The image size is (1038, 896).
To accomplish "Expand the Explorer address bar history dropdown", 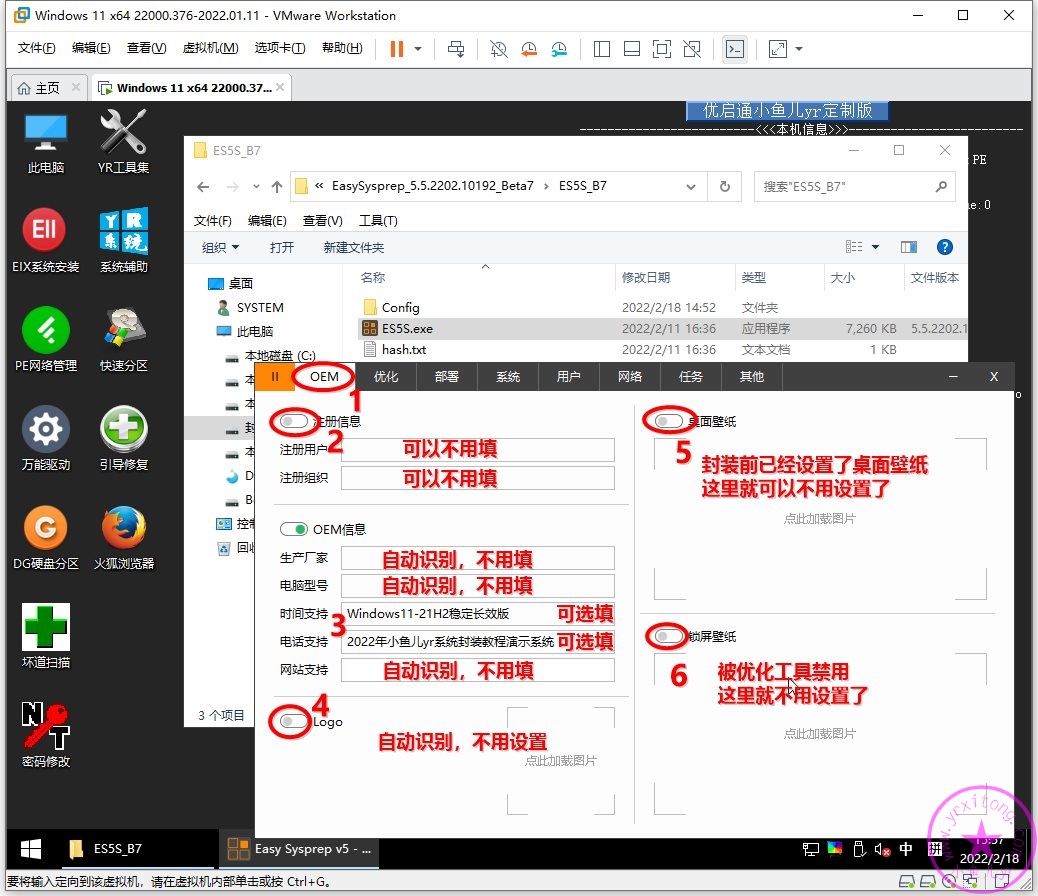I will click(690, 187).
